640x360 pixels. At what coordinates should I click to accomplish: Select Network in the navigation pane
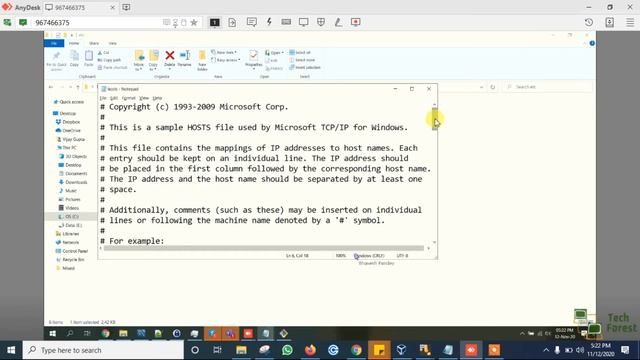67,242
